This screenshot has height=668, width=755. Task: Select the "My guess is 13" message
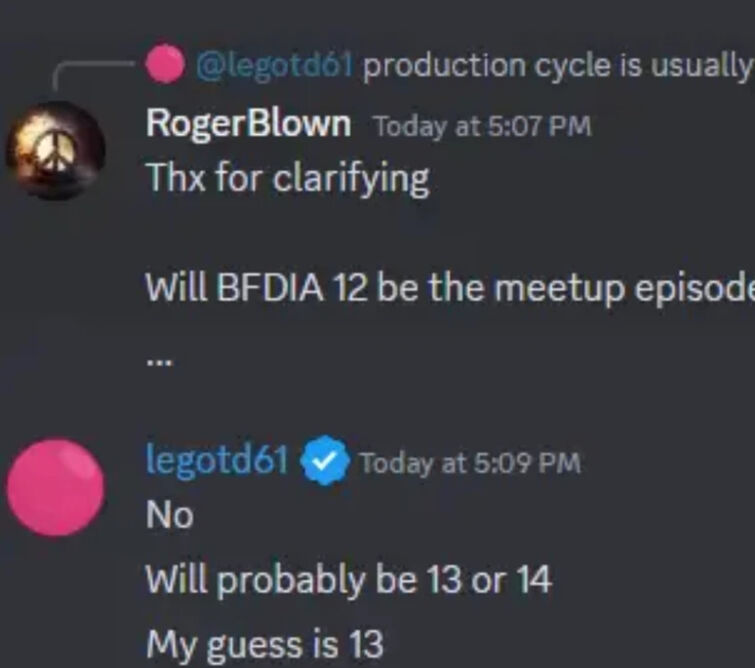264,645
